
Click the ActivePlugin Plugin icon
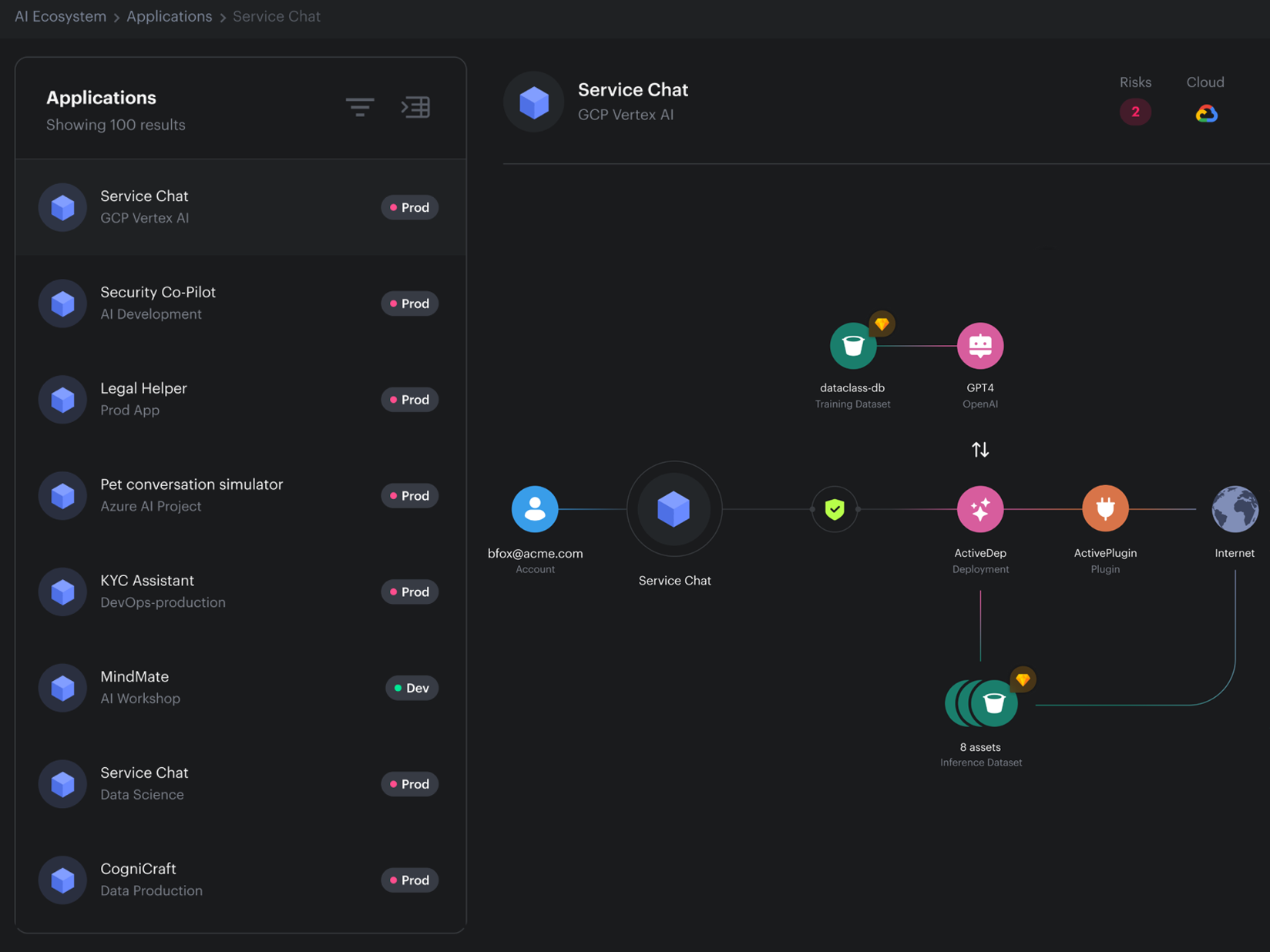click(x=1105, y=508)
